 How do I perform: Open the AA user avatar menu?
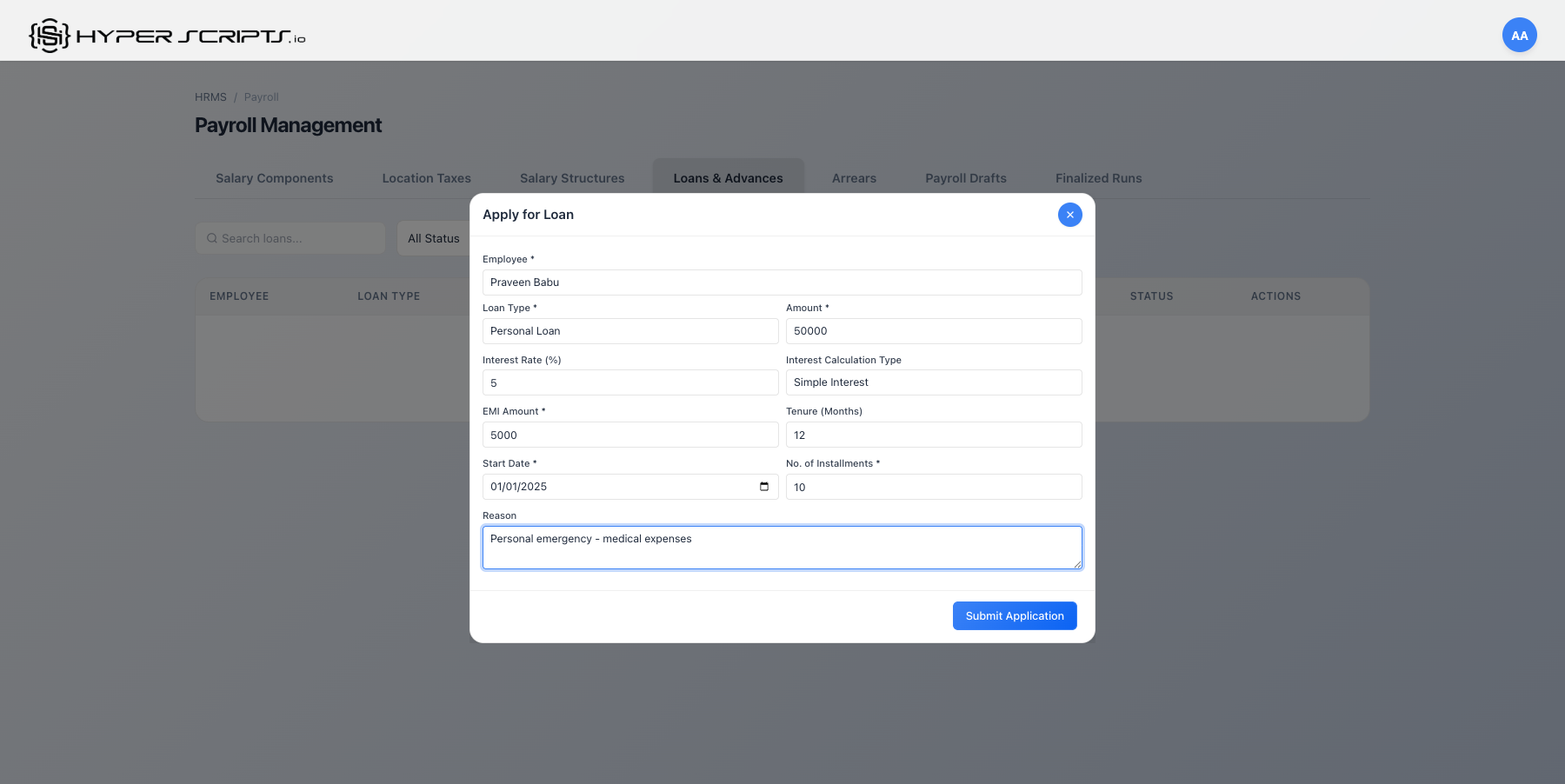coord(1519,36)
